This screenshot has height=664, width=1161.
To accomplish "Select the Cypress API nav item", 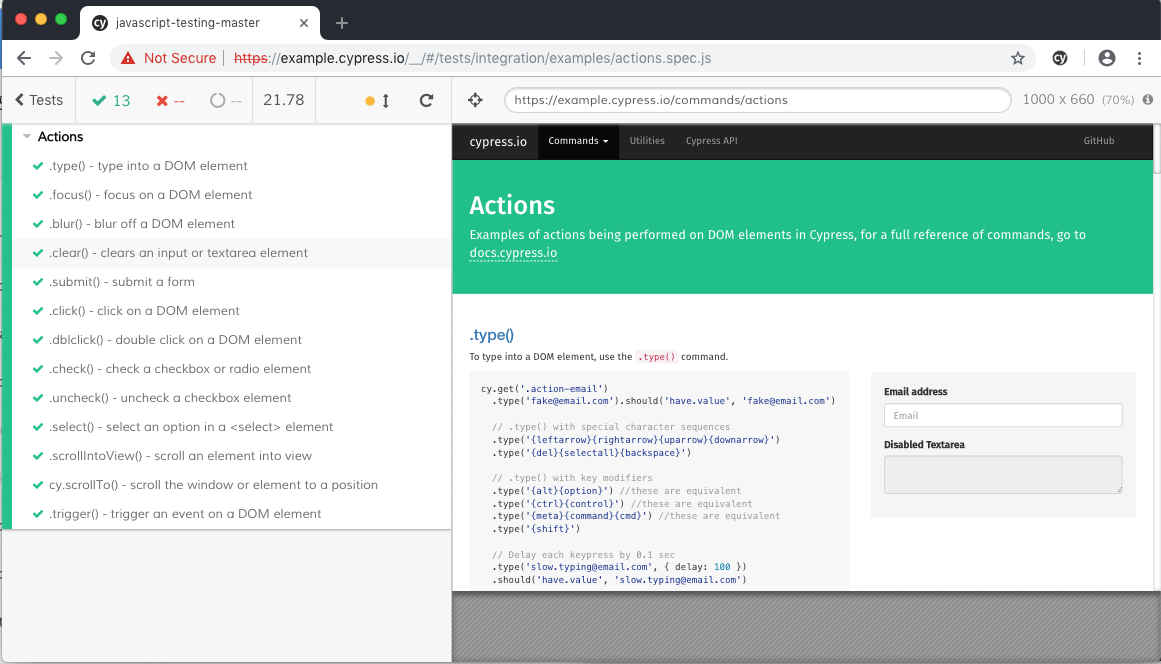I will 712,141.
